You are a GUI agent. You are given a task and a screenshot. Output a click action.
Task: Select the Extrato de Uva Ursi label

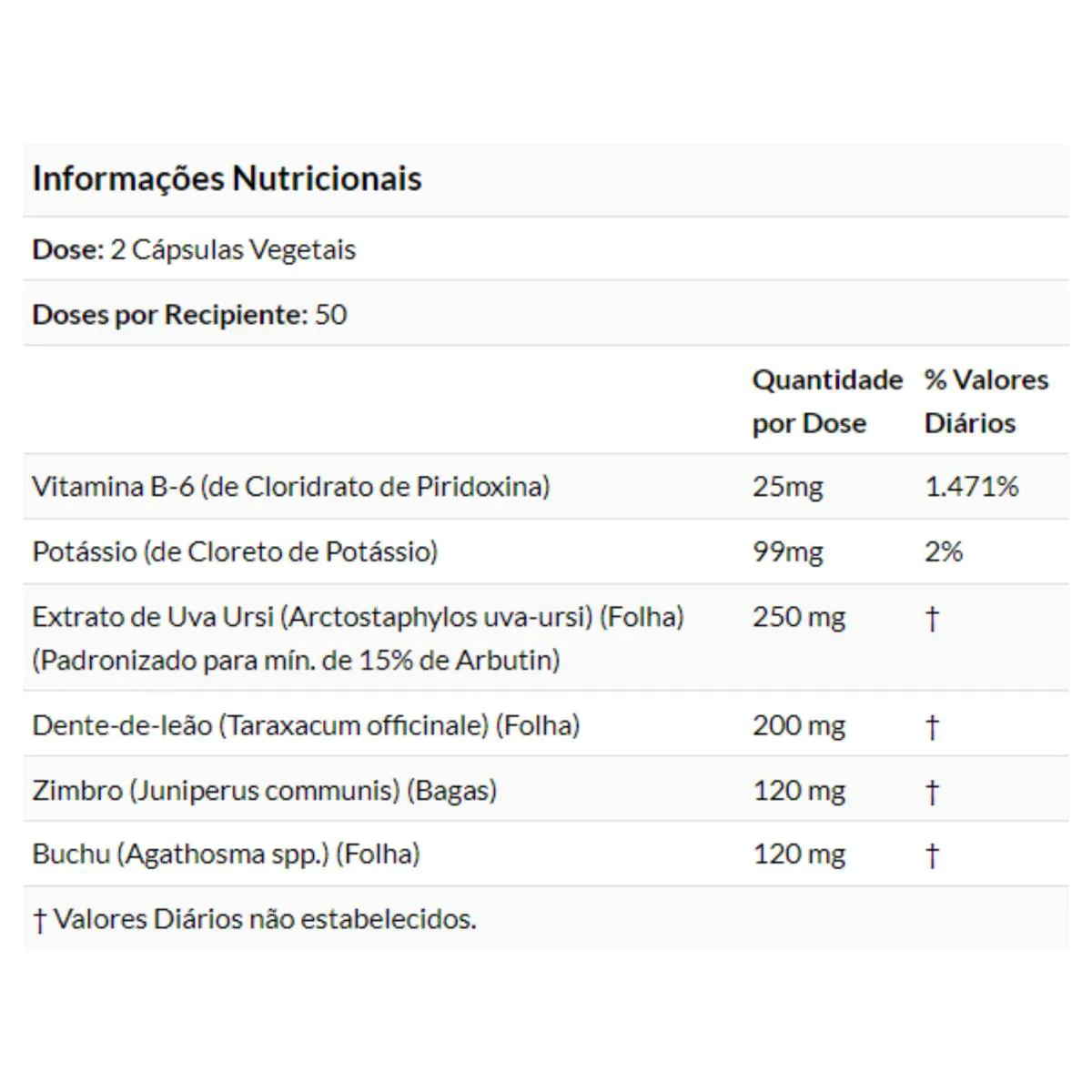coord(358,638)
